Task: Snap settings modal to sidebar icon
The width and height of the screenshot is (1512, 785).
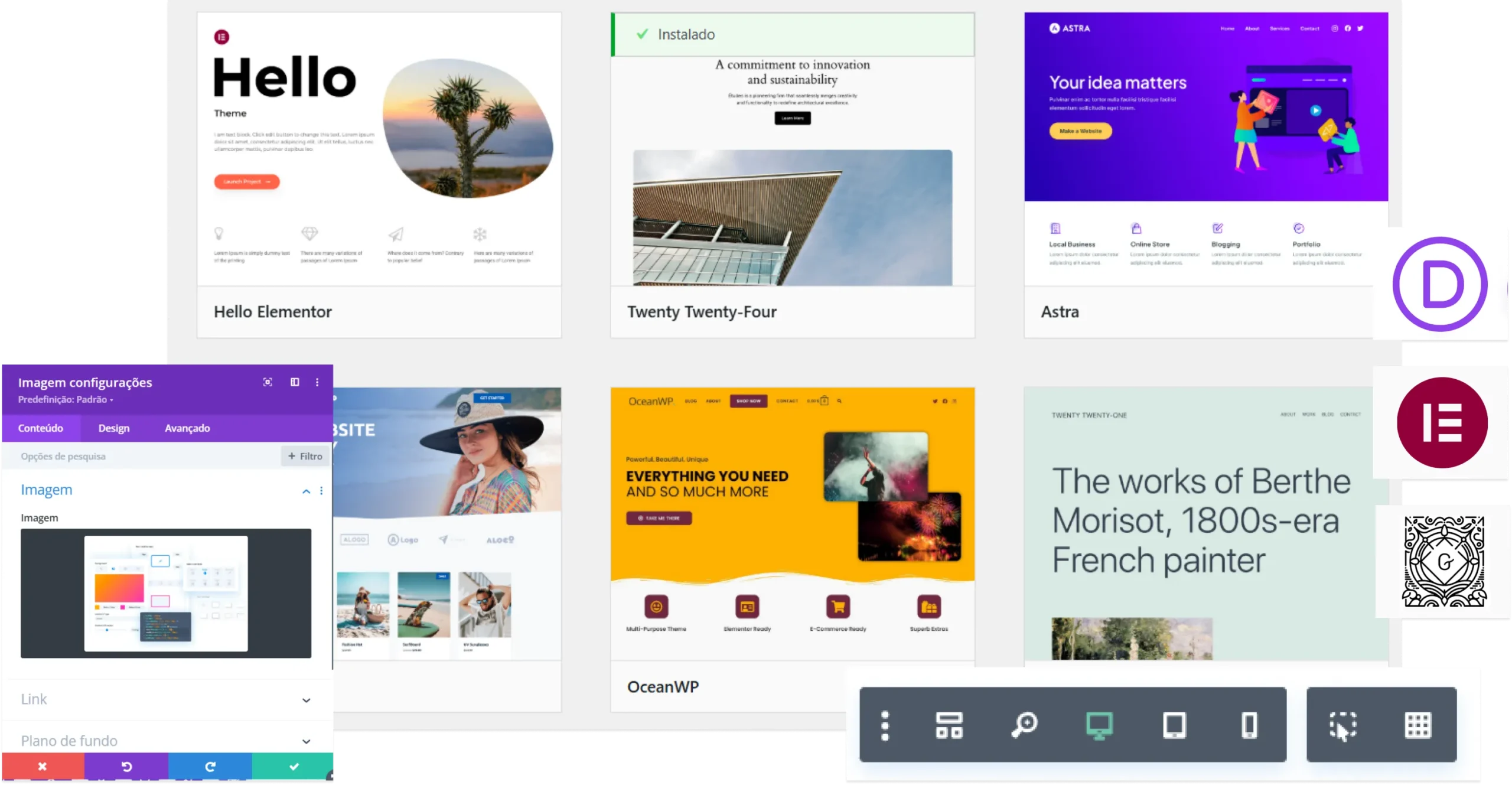Action: pyautogui.click(x=295, y=382)
